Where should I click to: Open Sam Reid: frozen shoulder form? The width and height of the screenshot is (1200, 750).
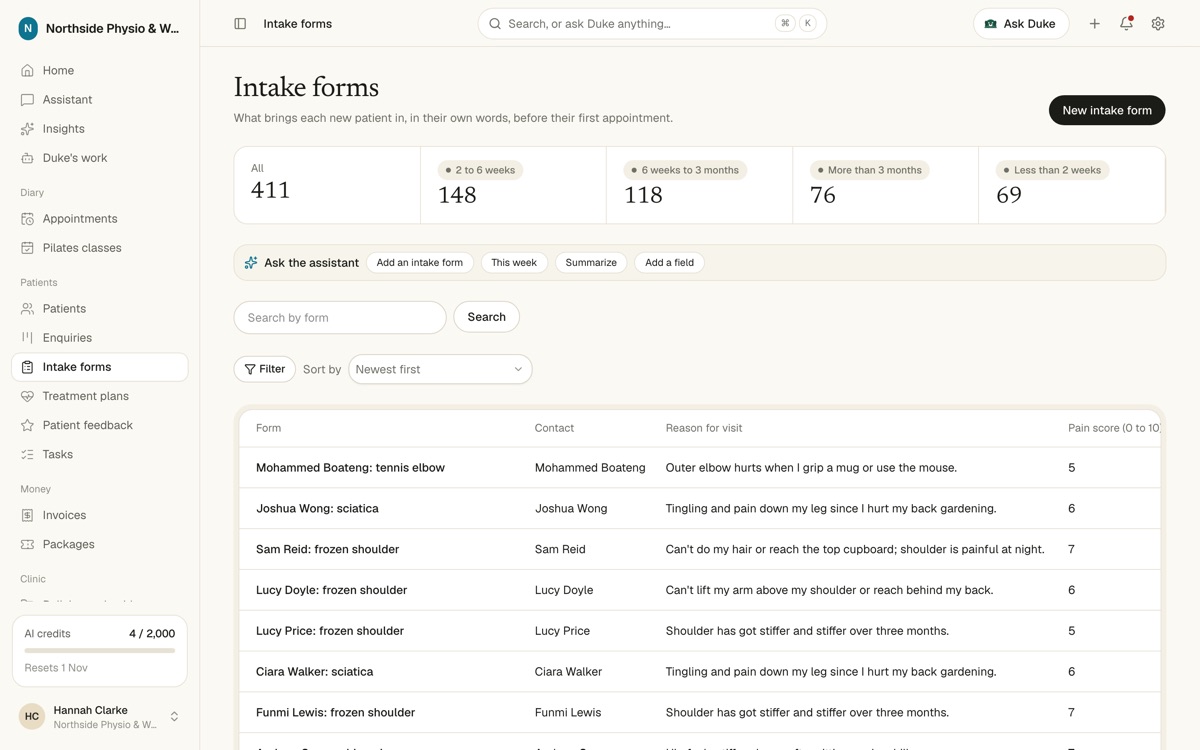[327, 550]
